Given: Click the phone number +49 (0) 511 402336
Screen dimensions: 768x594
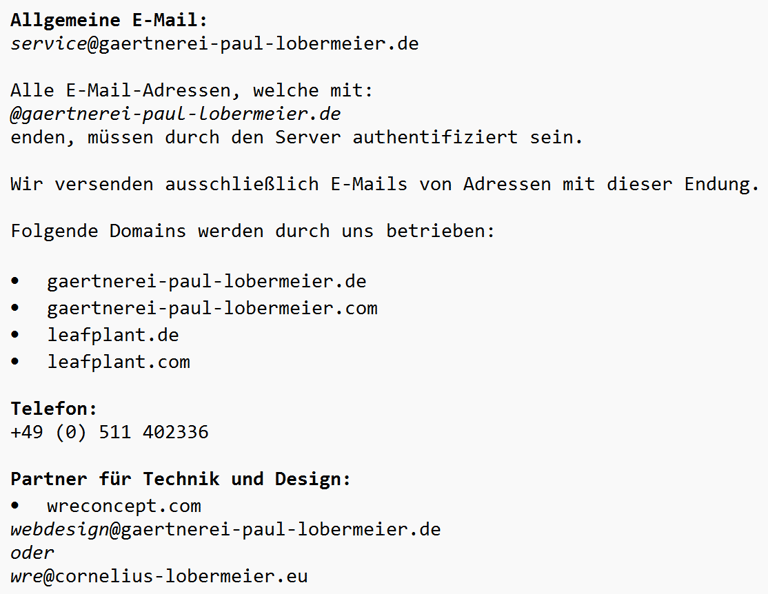Looking at the screenshot, I should tap(109, 432).
